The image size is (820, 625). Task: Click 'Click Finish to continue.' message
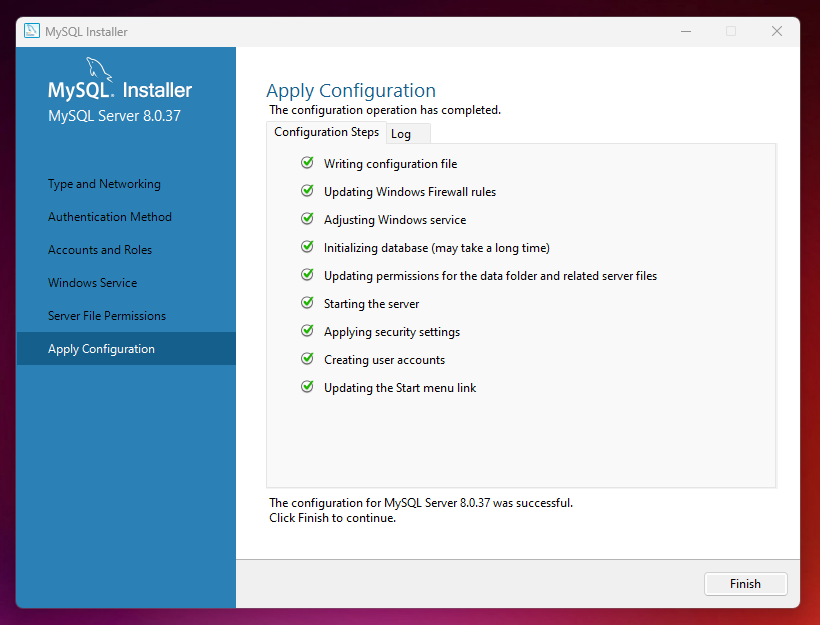(333, 518)
